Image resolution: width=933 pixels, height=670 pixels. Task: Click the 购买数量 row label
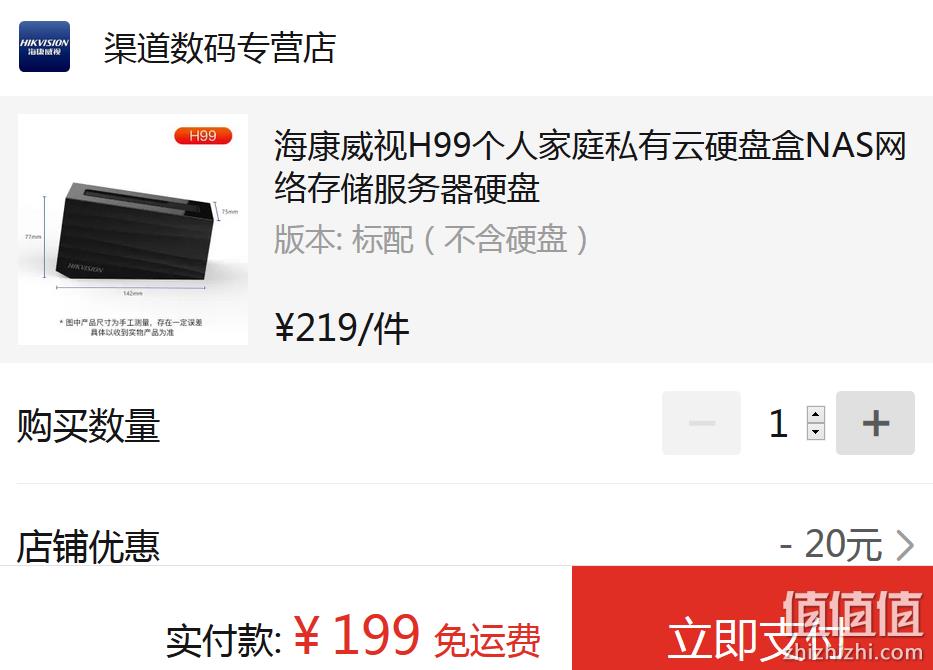click(x=88, y=425)
